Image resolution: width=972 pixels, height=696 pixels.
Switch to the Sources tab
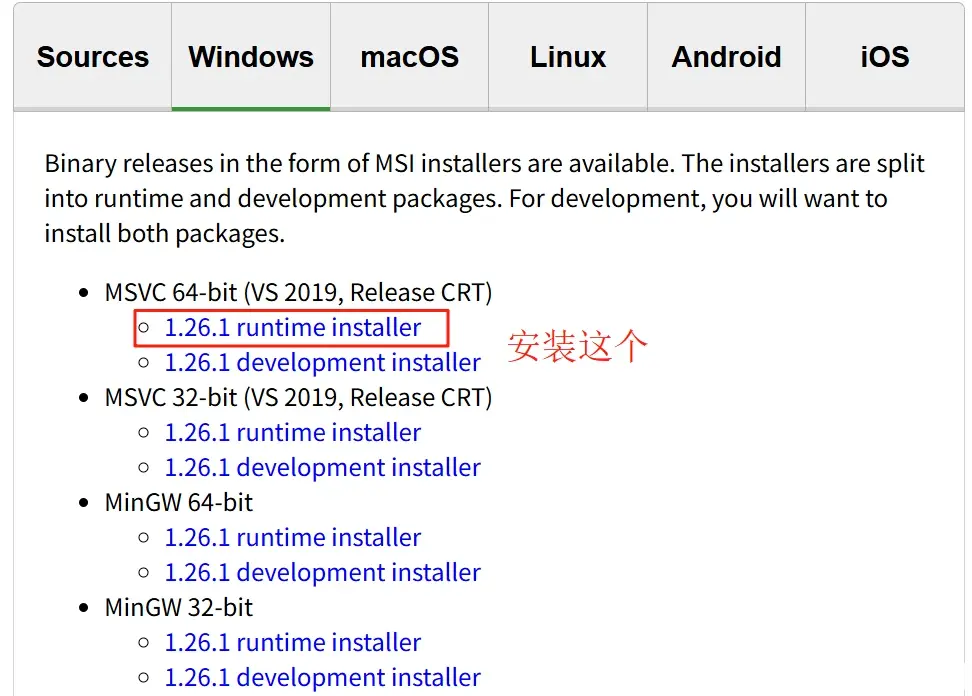click(92, 57)
